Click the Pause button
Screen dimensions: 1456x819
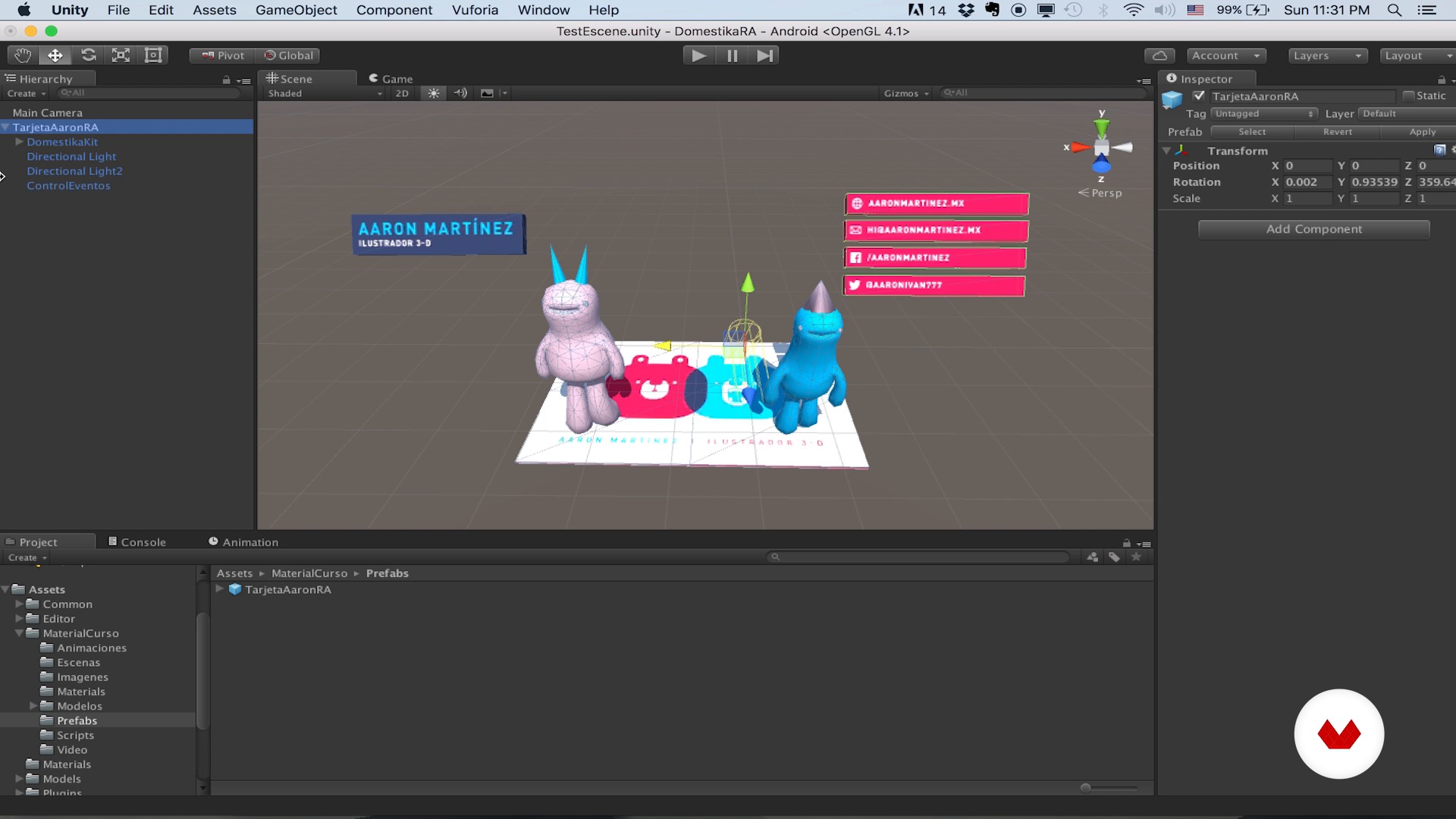click(732, 55)
